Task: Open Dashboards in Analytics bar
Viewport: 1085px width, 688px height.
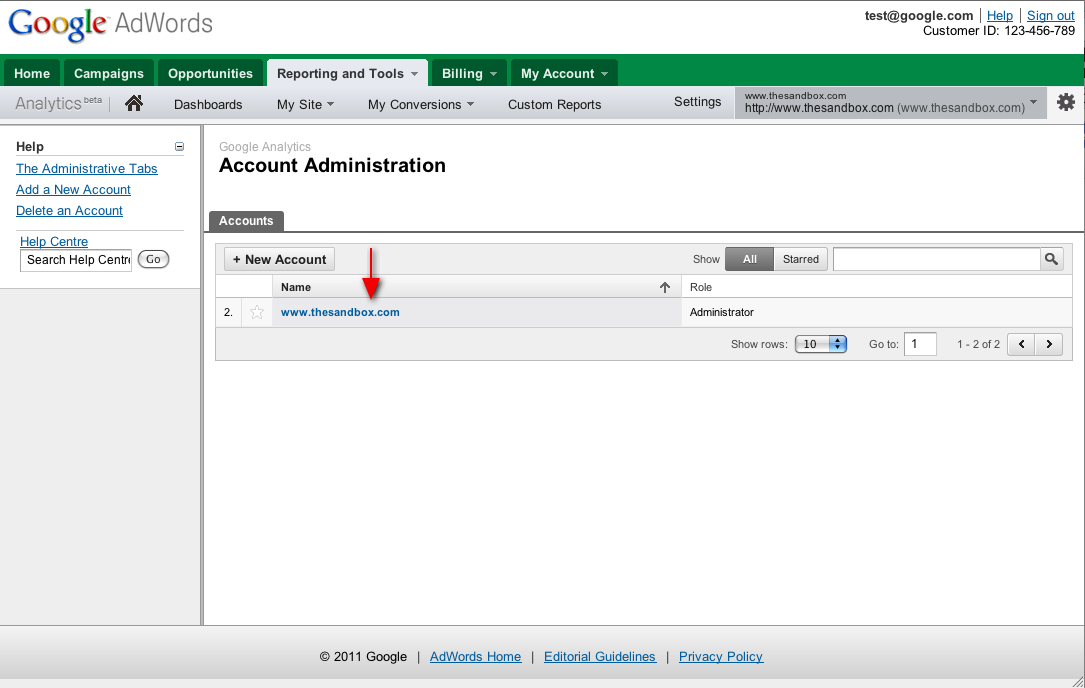Action: pos(208,105)
